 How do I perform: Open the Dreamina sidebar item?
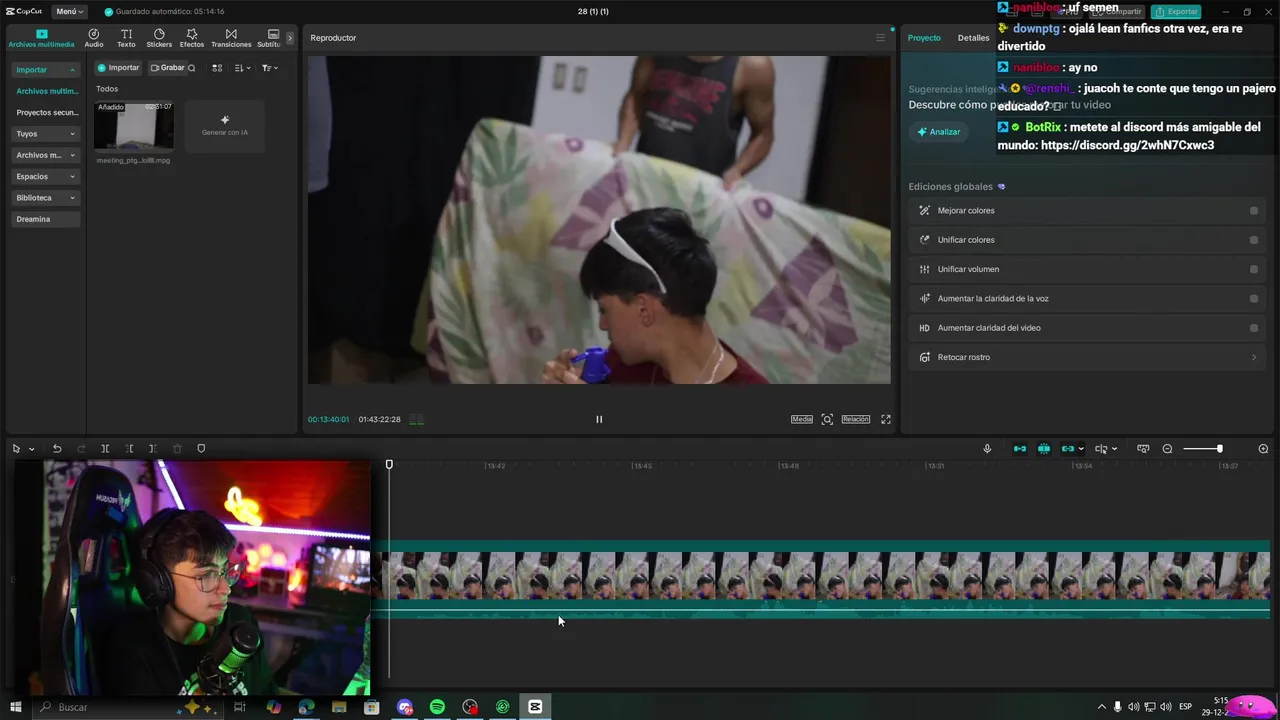(x=45, y=219)
